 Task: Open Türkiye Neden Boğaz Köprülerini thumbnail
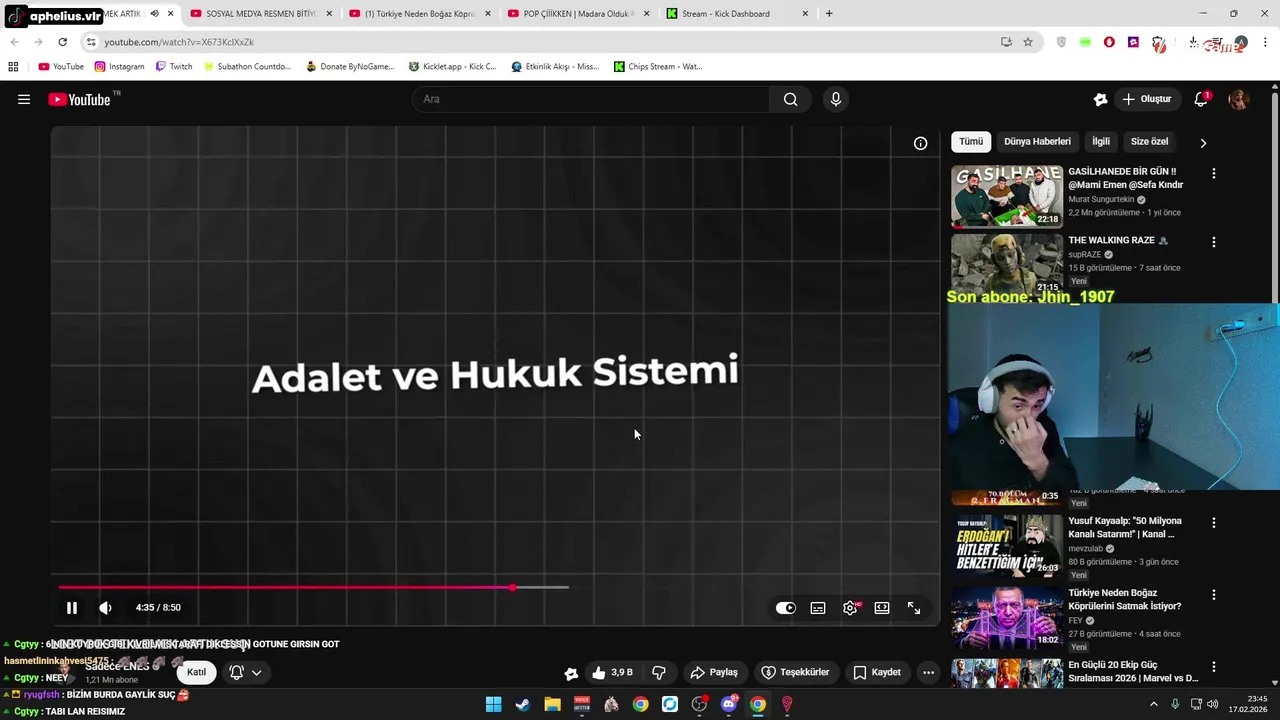[x=1007, y=617]
